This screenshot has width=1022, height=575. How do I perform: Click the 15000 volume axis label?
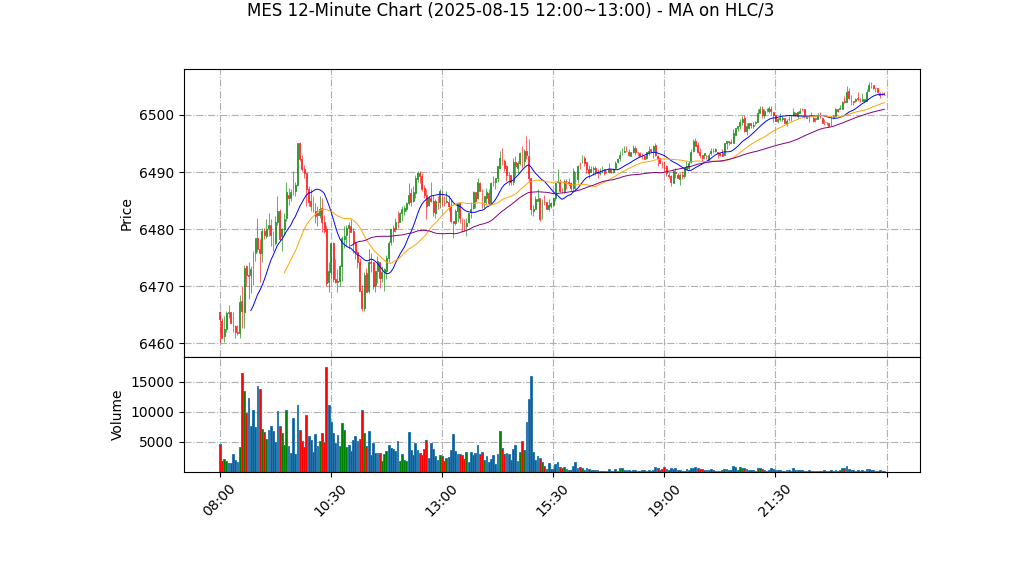click(x=153, y=382)
